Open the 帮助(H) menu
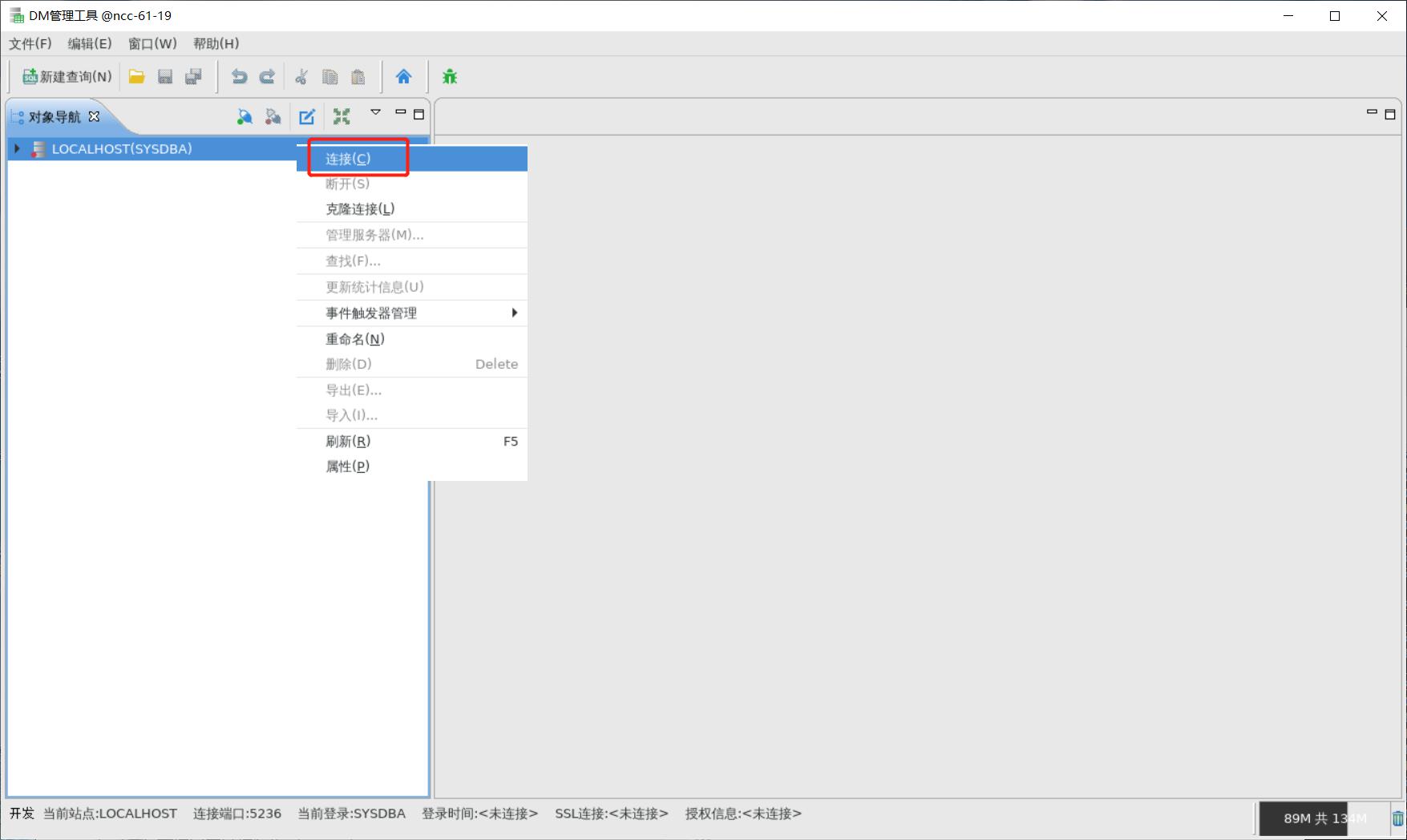Image resolution: width=1407 pixels, height=840 pixels. point(216,43)
